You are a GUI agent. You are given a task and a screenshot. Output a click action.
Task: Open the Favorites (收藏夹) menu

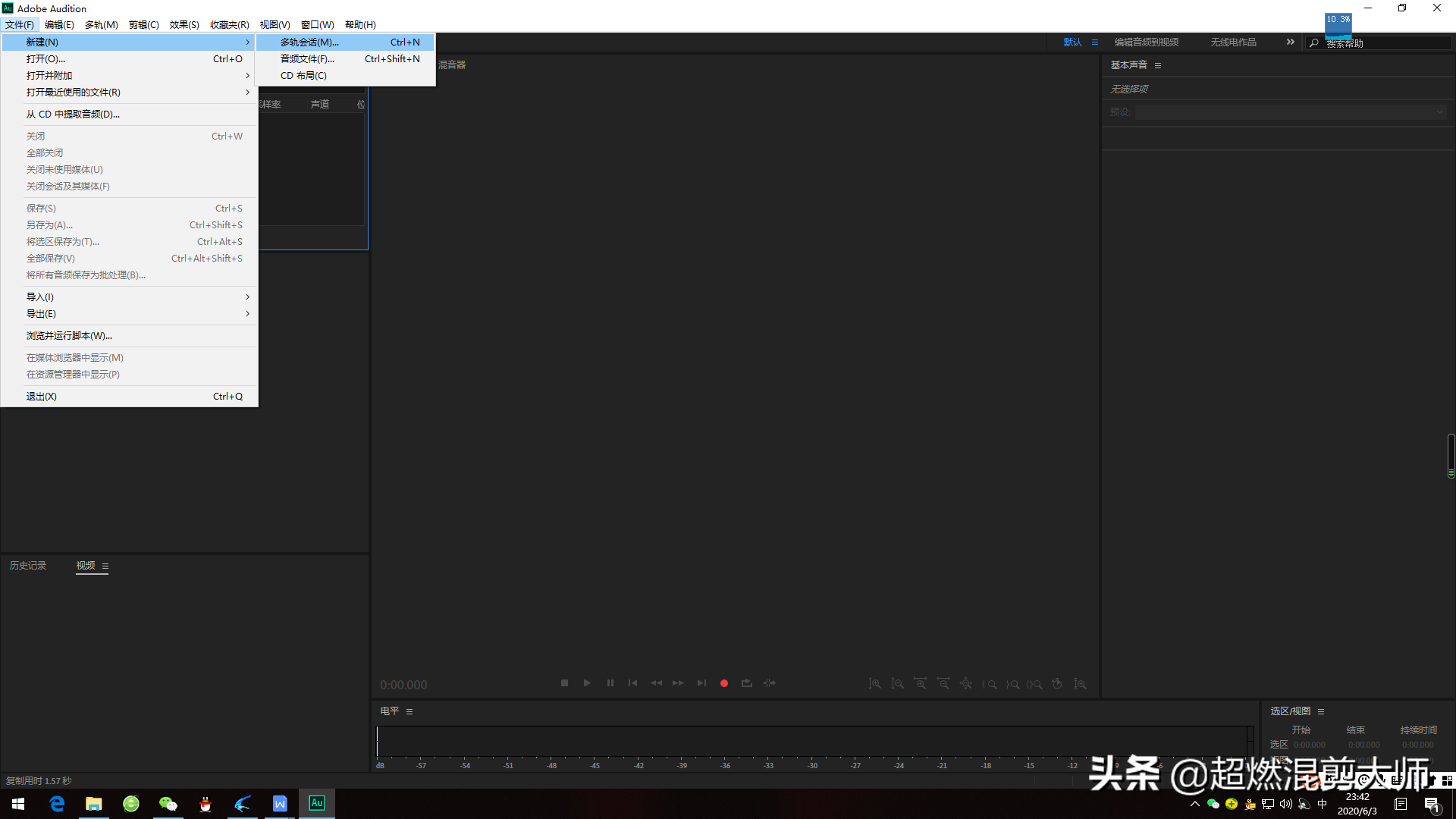click(230, 25)
